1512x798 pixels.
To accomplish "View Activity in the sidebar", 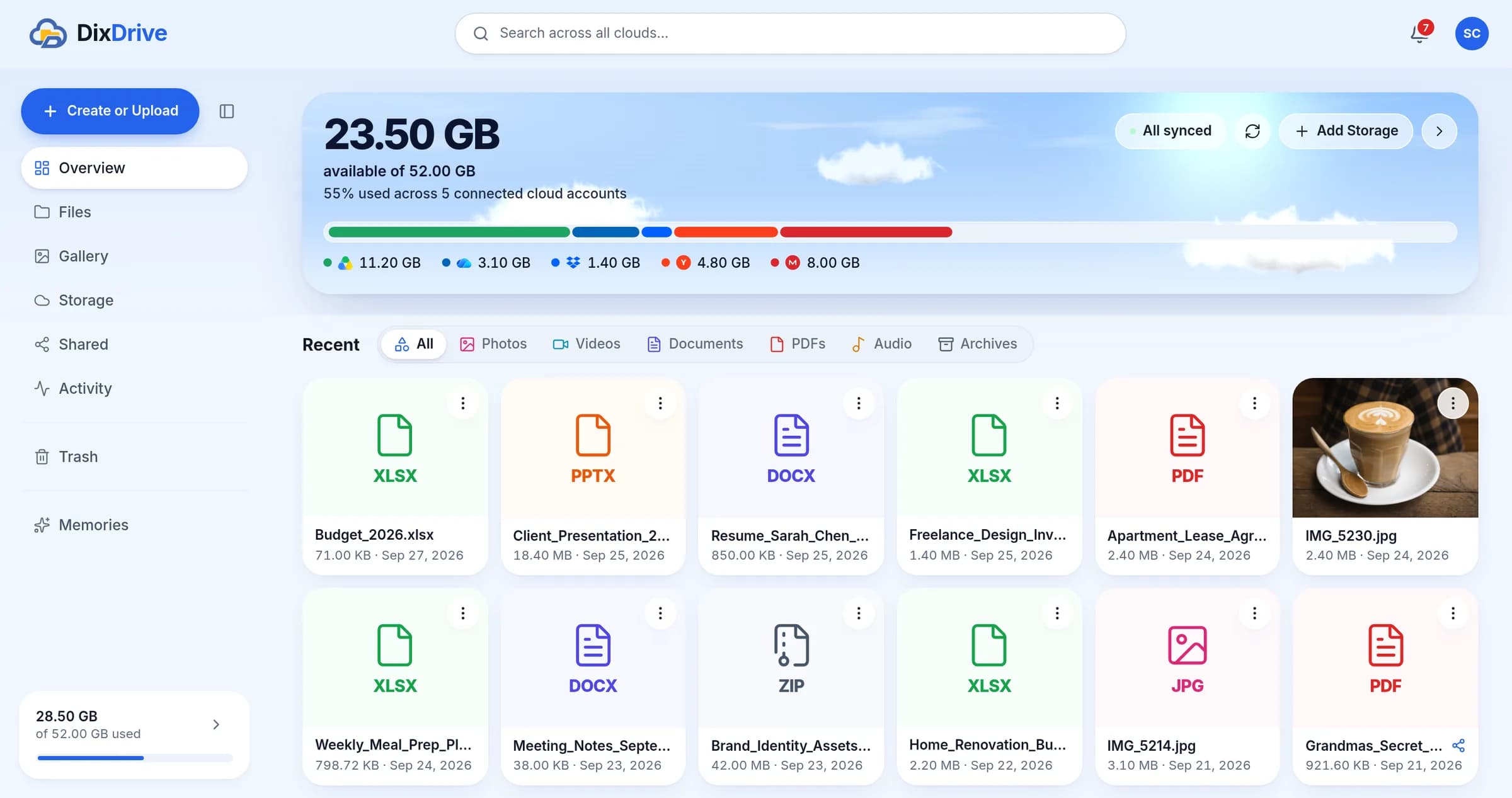I will pos(134,389).
